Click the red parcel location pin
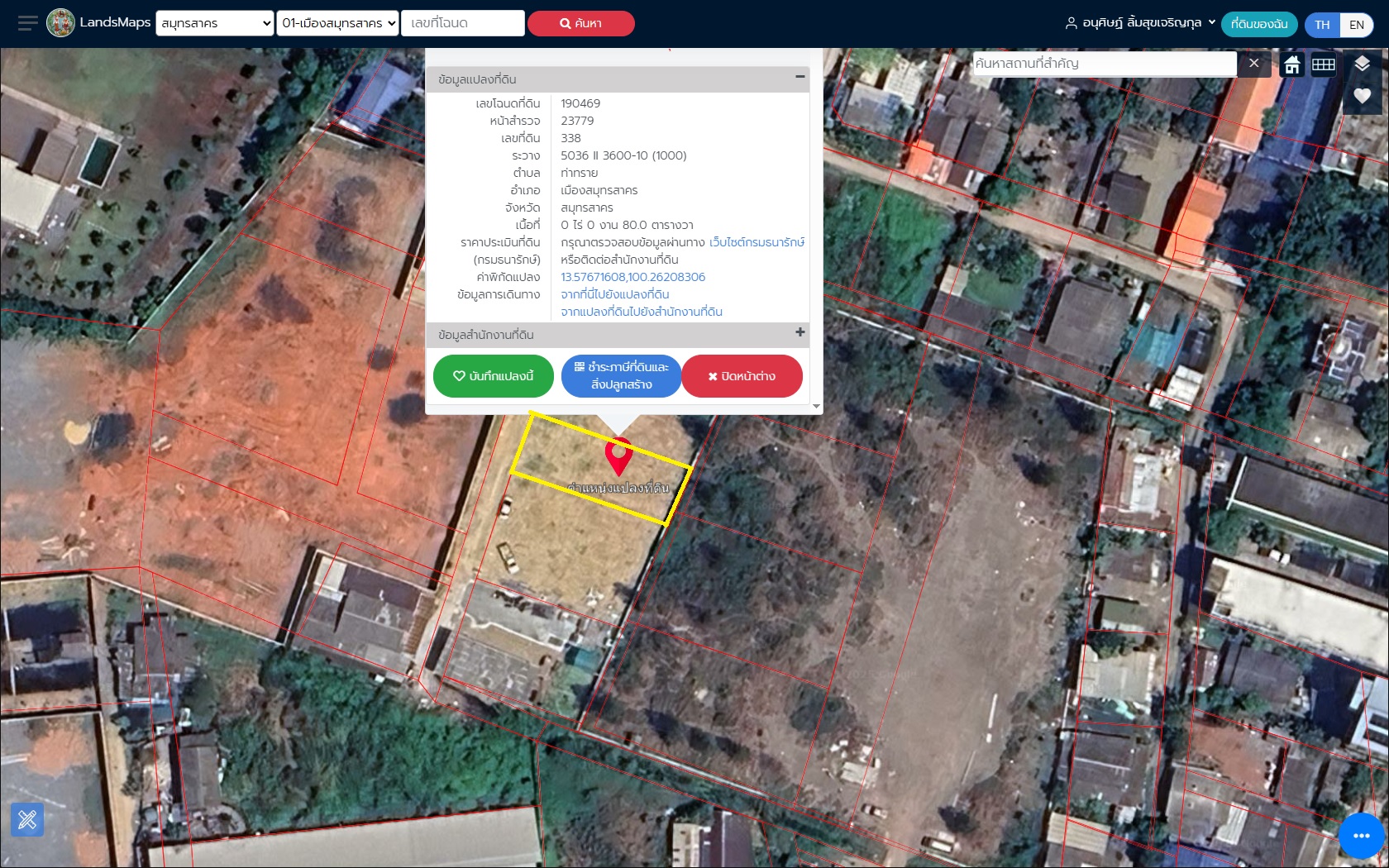Screen dimensions: 1389x868 pyautogui.click(x=618, y=454)
